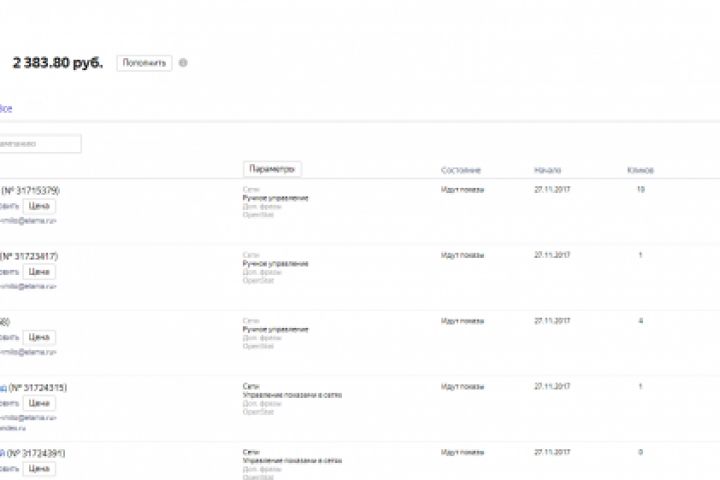Select campaign number № 31724391
This screenshot has width=720, height=480.
point(36,453)
